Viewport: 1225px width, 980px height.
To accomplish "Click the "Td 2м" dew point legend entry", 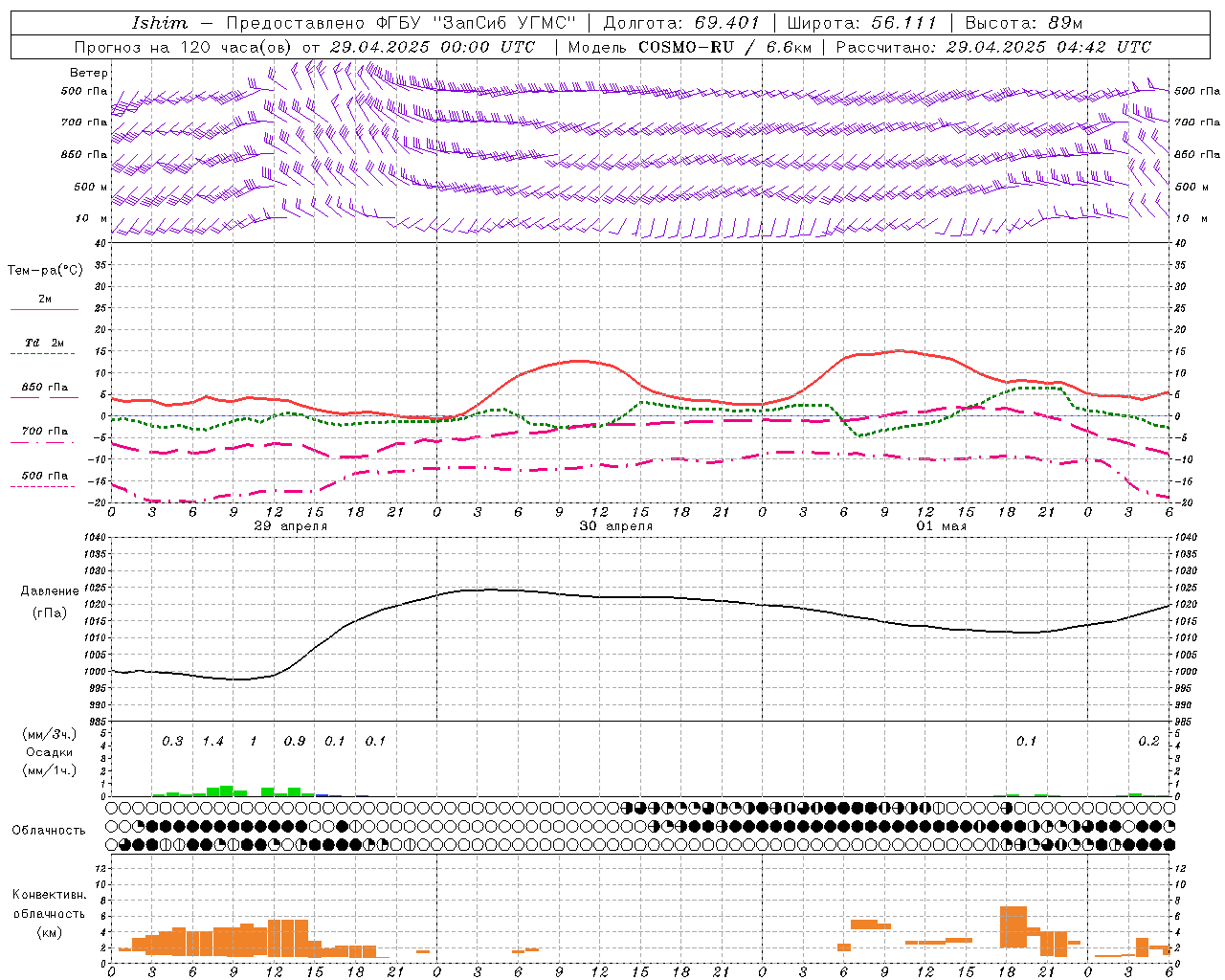I will tap(45, 343).
